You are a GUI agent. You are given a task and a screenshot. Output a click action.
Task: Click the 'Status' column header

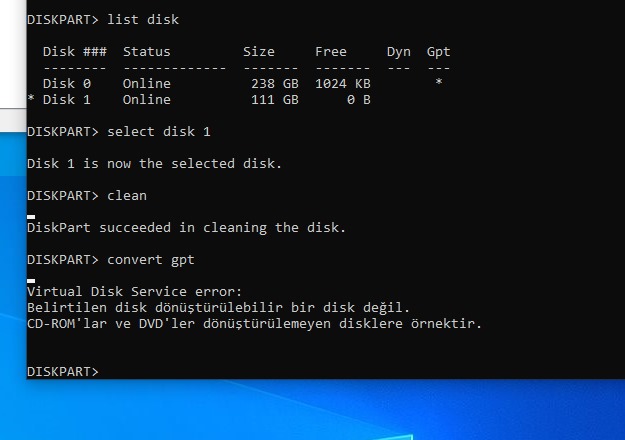click(x=147, y=52)
